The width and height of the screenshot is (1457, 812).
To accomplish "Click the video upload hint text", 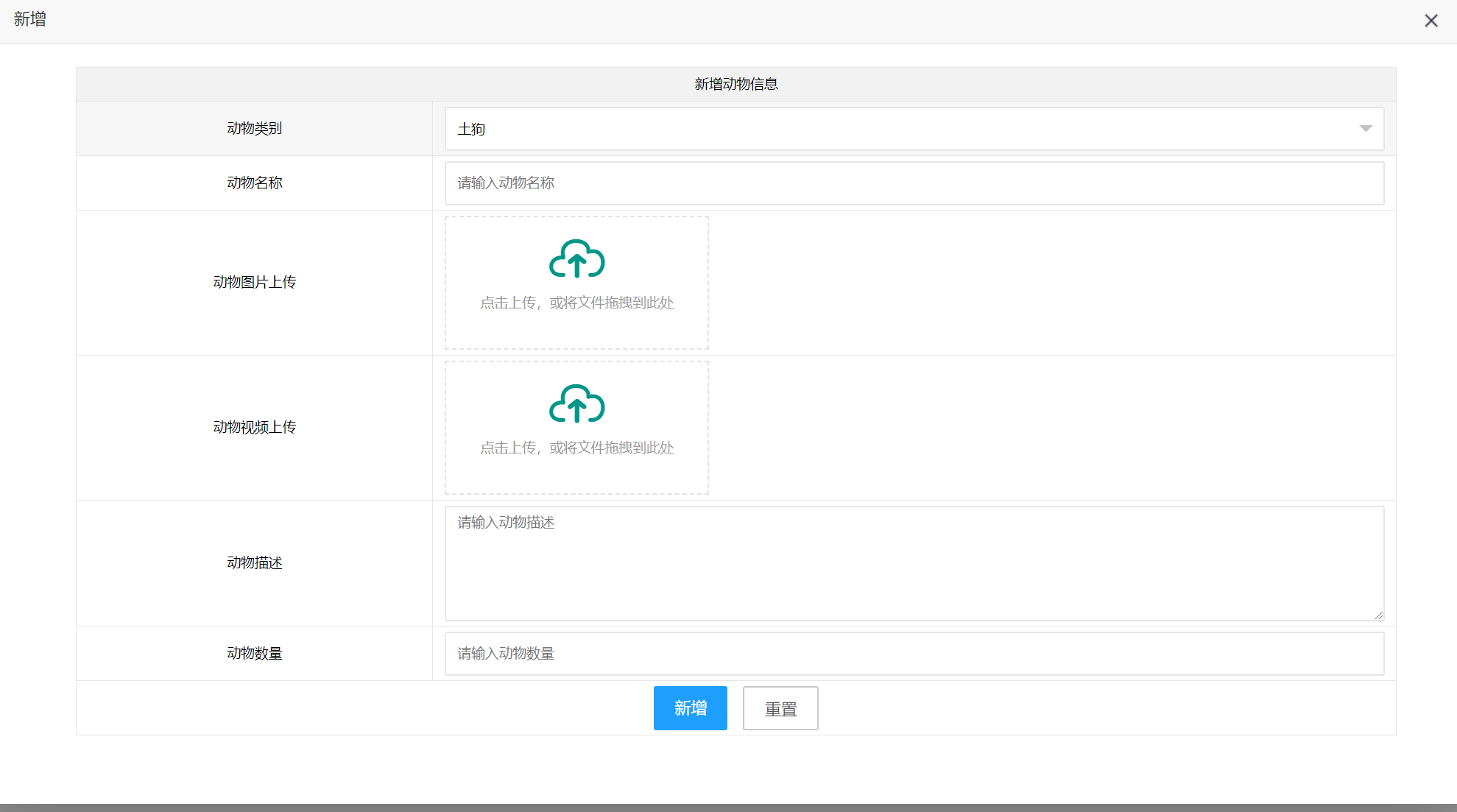I will coord(576,448).
